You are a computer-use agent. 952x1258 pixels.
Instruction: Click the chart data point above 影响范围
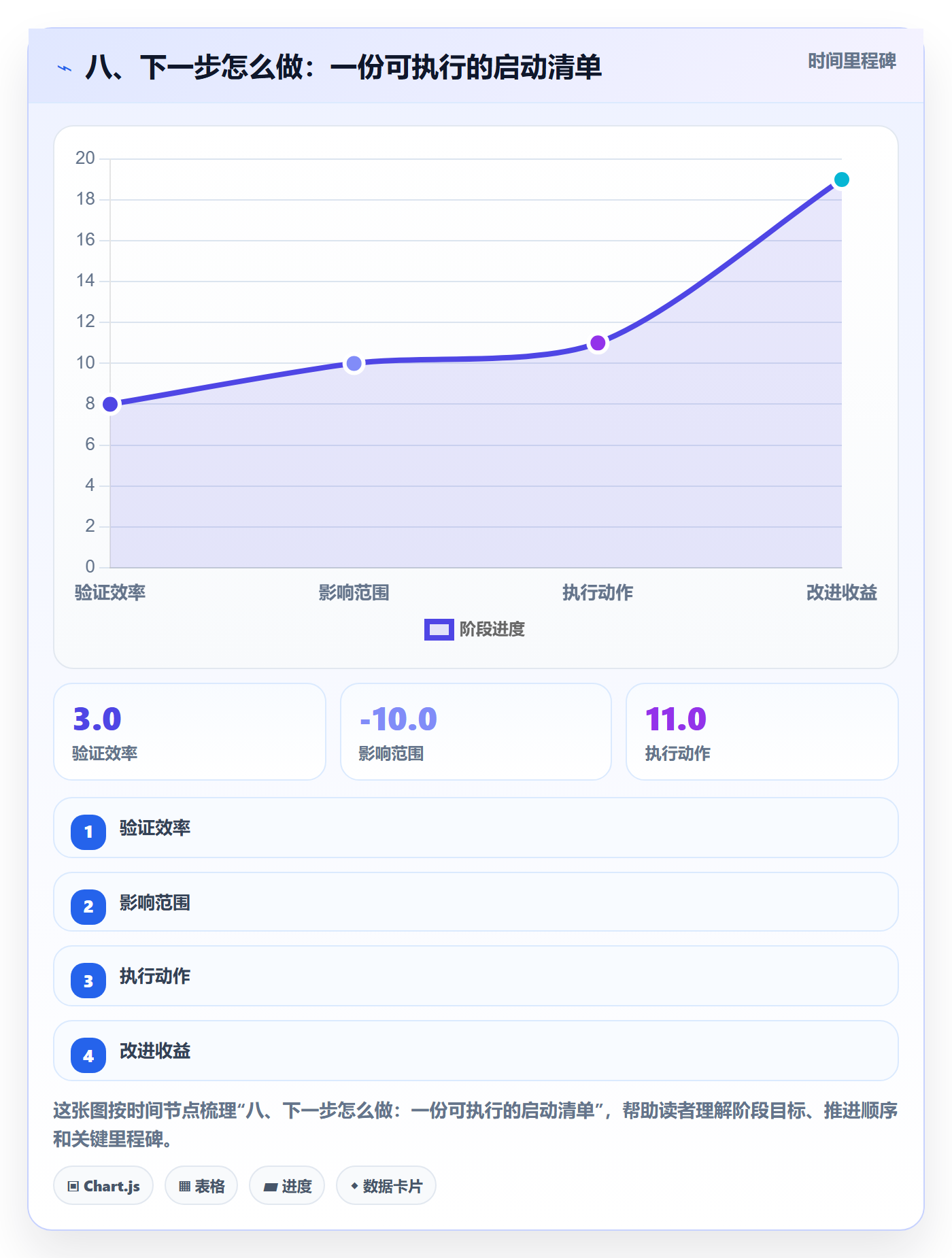coord(354,364)
